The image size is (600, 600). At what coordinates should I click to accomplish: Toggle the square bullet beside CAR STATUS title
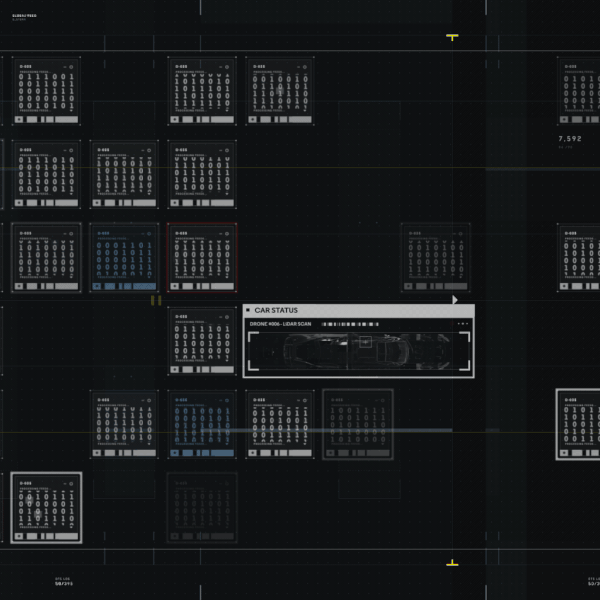(248, 311)
